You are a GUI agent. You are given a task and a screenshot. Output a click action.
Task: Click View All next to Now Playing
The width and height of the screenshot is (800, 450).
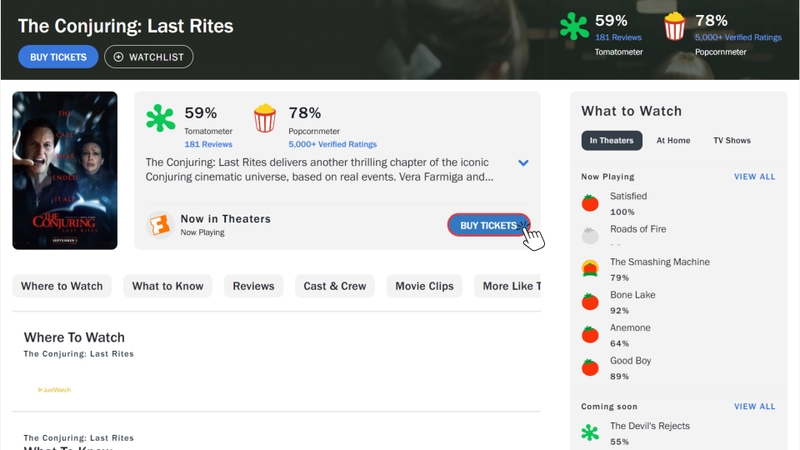click(x=754, y=177)
